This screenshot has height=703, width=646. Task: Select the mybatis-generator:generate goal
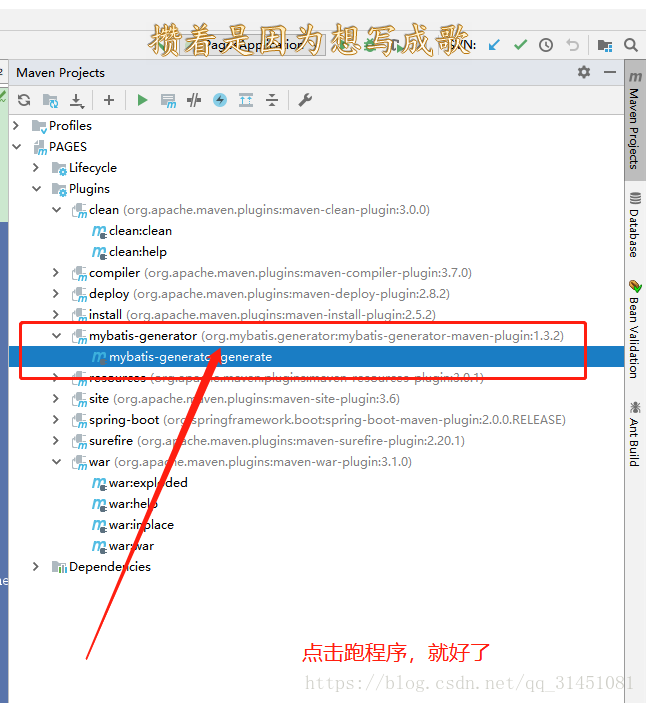click(x=191, y=357)
